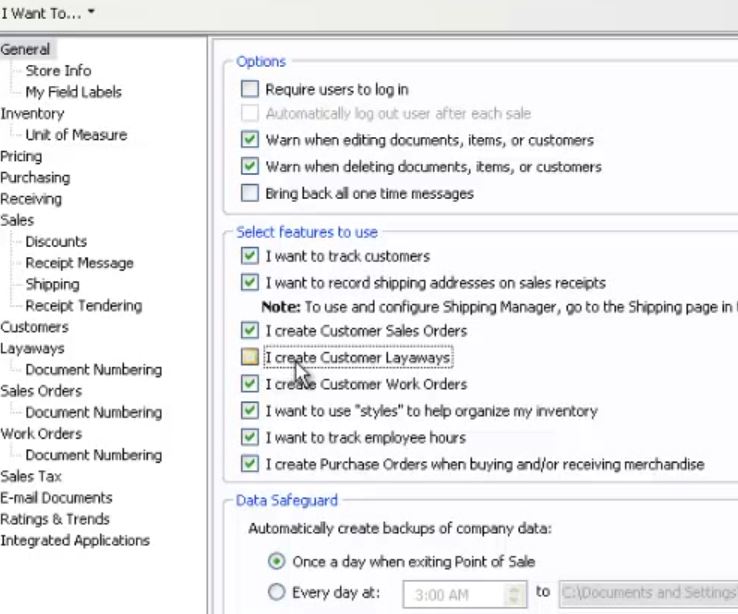
Task: Select Once a day when exiting option
Action: (277, 561)
